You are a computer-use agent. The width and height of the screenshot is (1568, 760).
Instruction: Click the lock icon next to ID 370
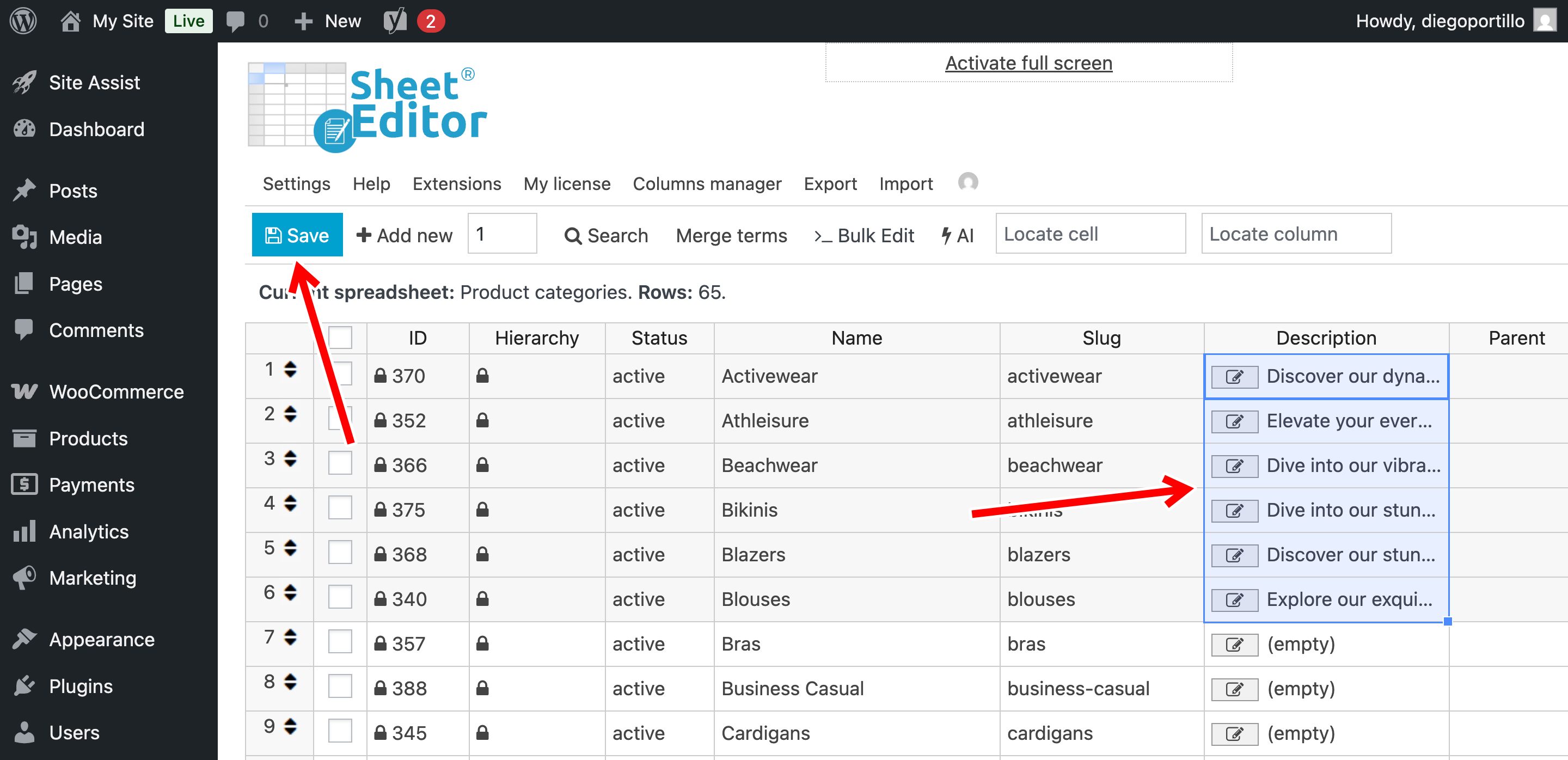[x=381, y=376]
